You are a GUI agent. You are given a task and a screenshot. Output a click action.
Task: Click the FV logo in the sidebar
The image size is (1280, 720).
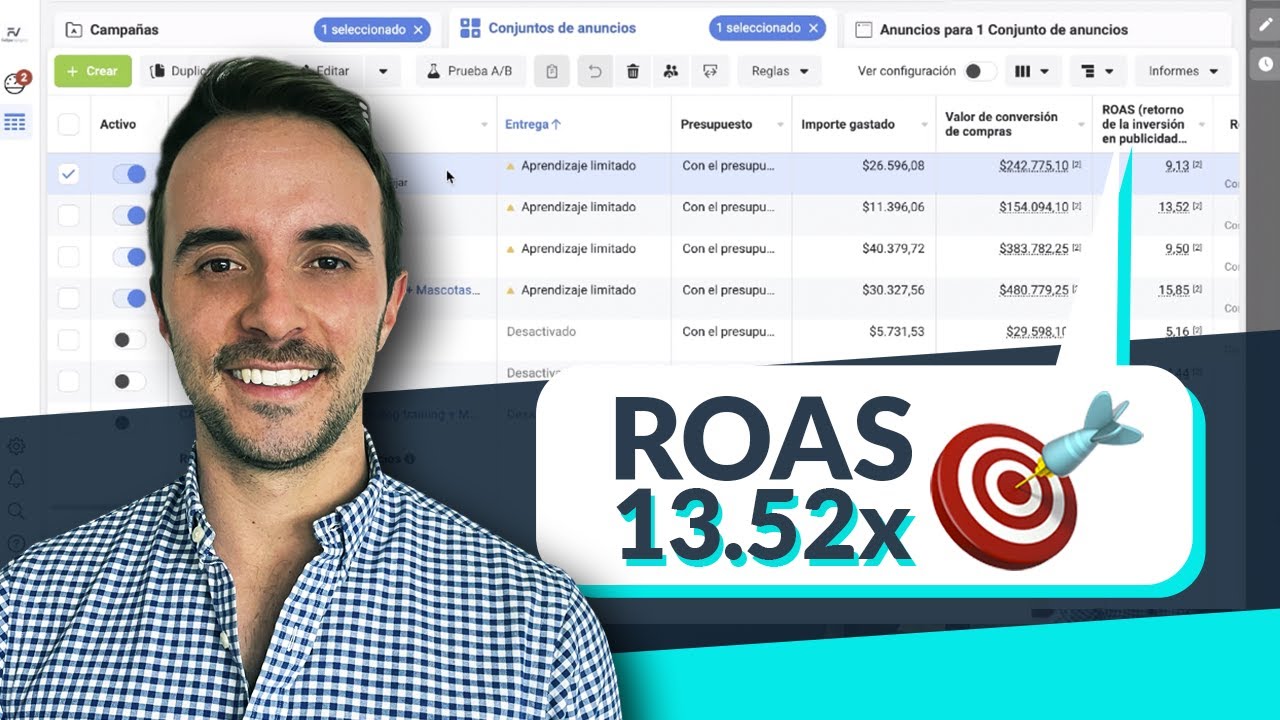(x=14, y=35)
